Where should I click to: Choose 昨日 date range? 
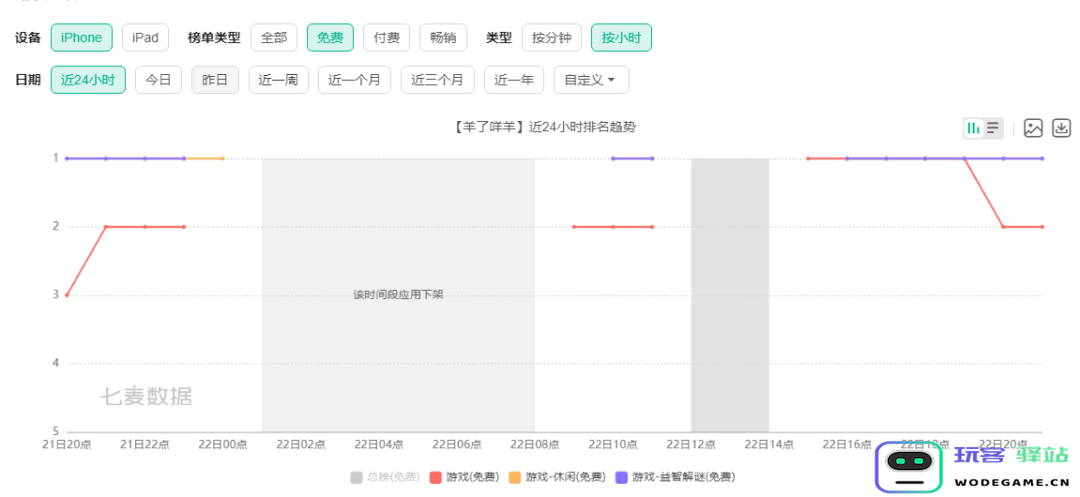pyautogui.click(x=215, y=80)
